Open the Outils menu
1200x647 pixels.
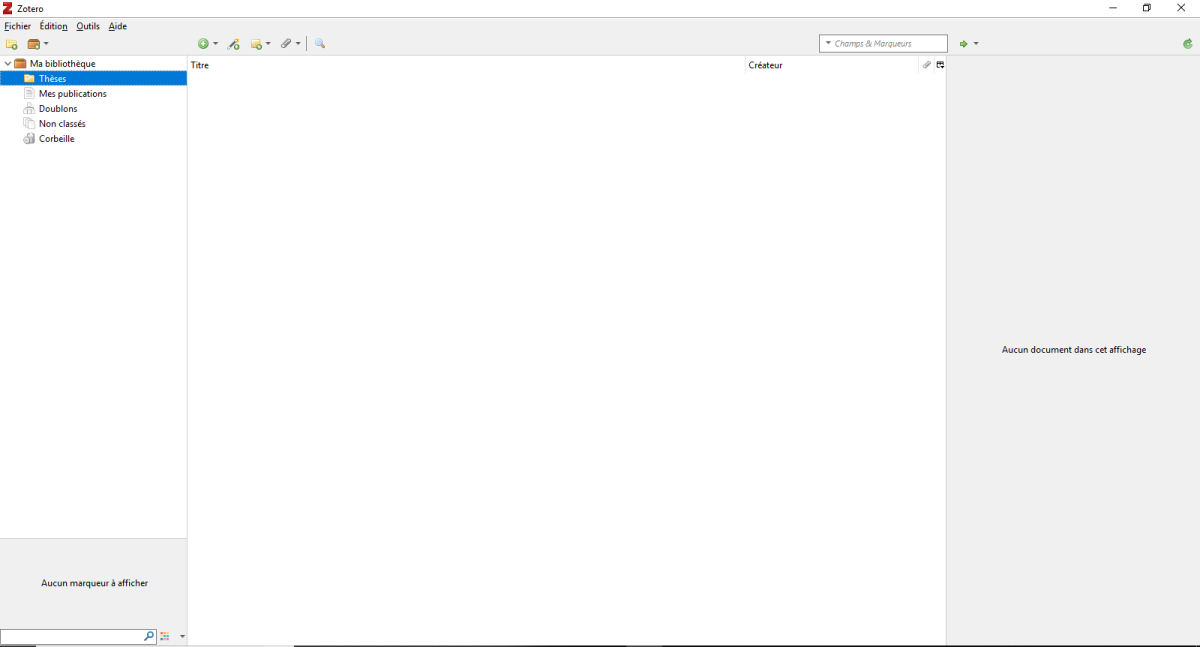(88, 26)
